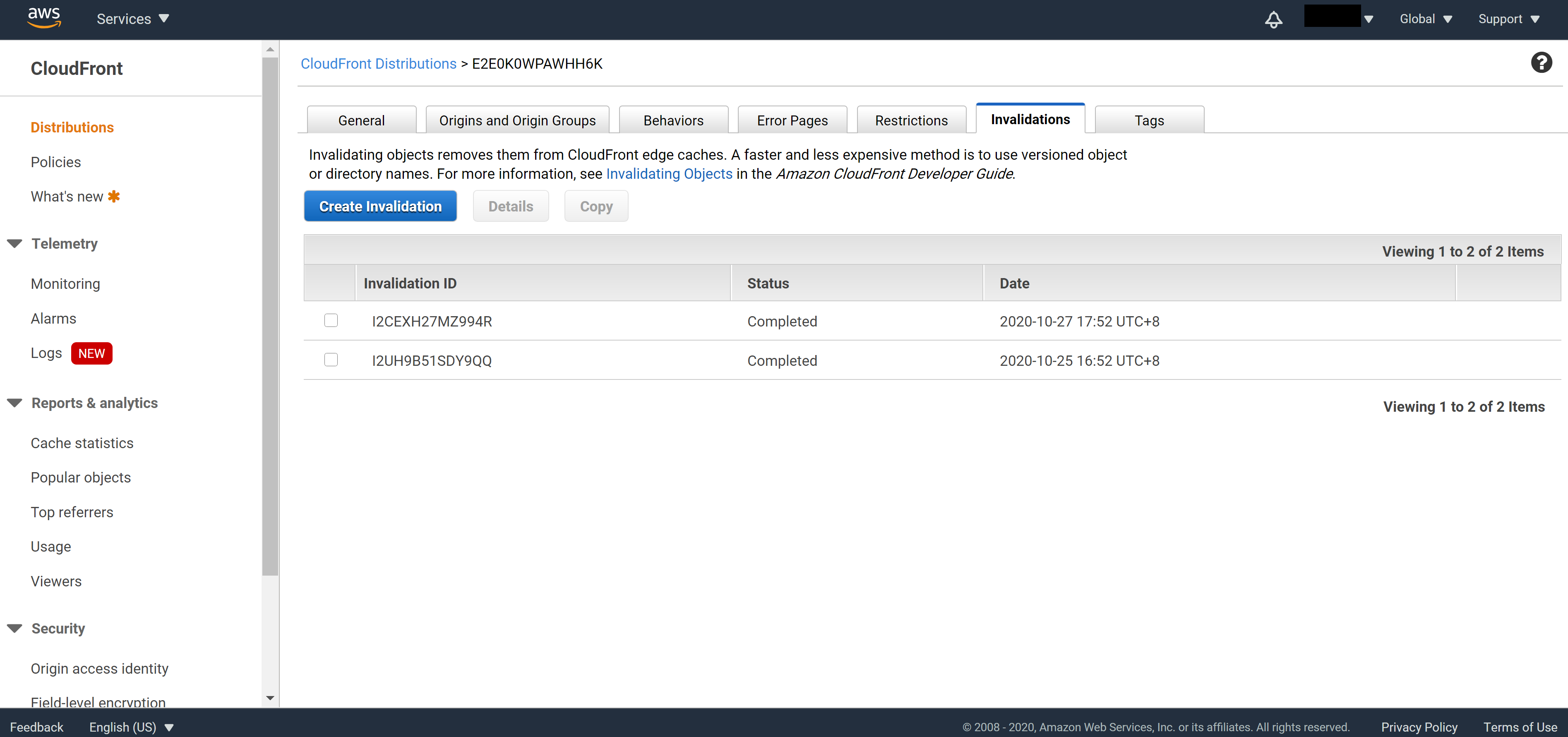1568x737 pixels.
Task: Select checkbox for invalidation I2UH9B51SDY9QQ
Action: [331, 360]
